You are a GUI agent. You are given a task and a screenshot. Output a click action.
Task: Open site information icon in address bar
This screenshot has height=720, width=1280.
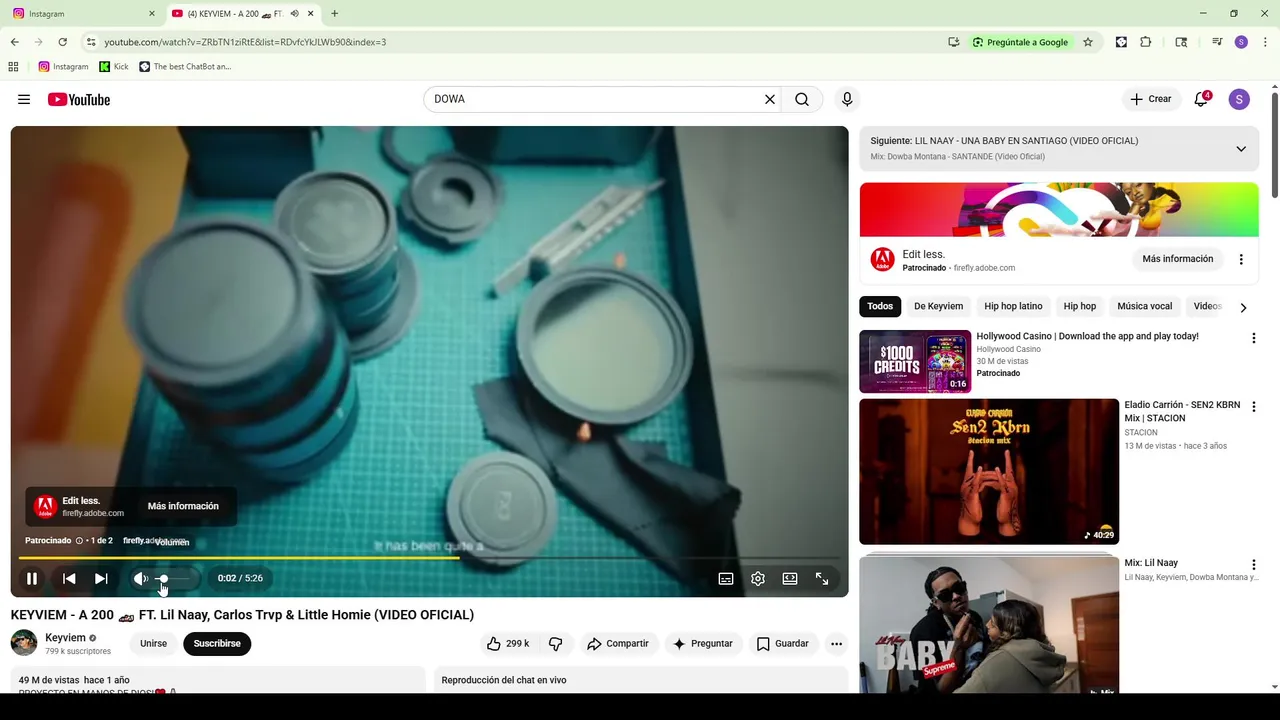pyautogui.click(x=91, y=42)
